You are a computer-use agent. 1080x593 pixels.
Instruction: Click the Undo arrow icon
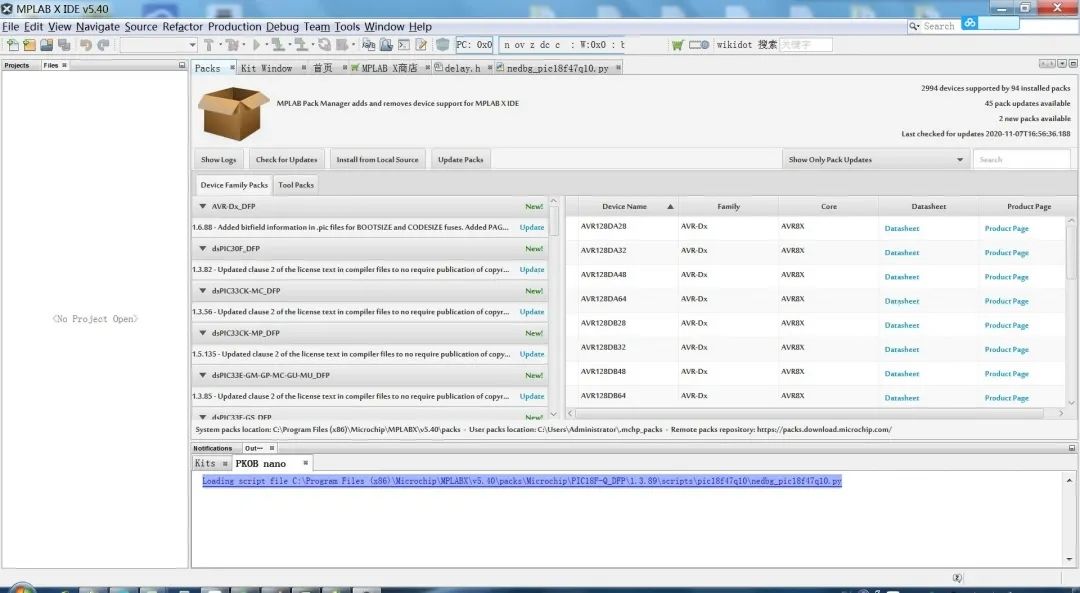coord(86,45)
